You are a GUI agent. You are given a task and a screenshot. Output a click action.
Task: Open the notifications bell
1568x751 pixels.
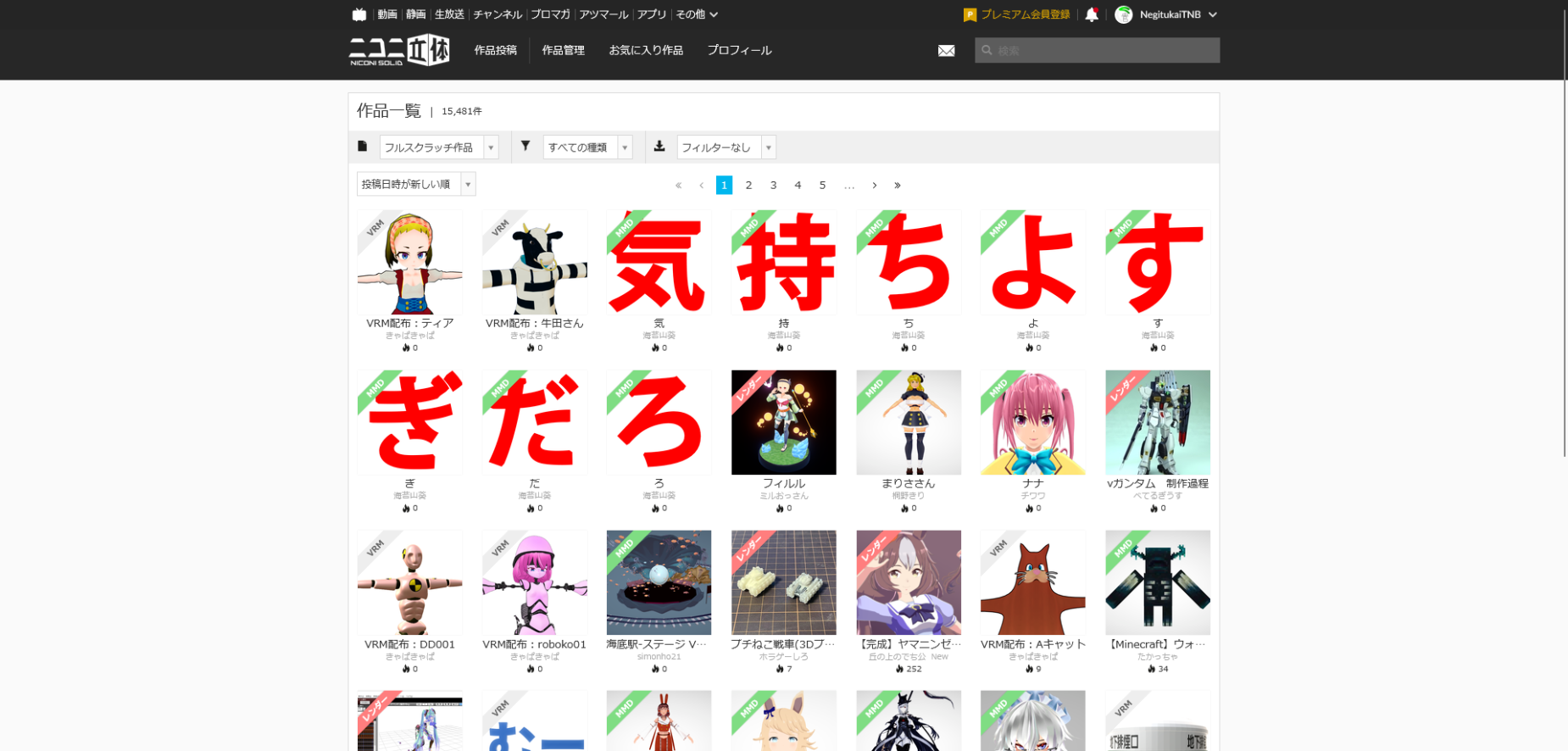(x=1092, y=14)
